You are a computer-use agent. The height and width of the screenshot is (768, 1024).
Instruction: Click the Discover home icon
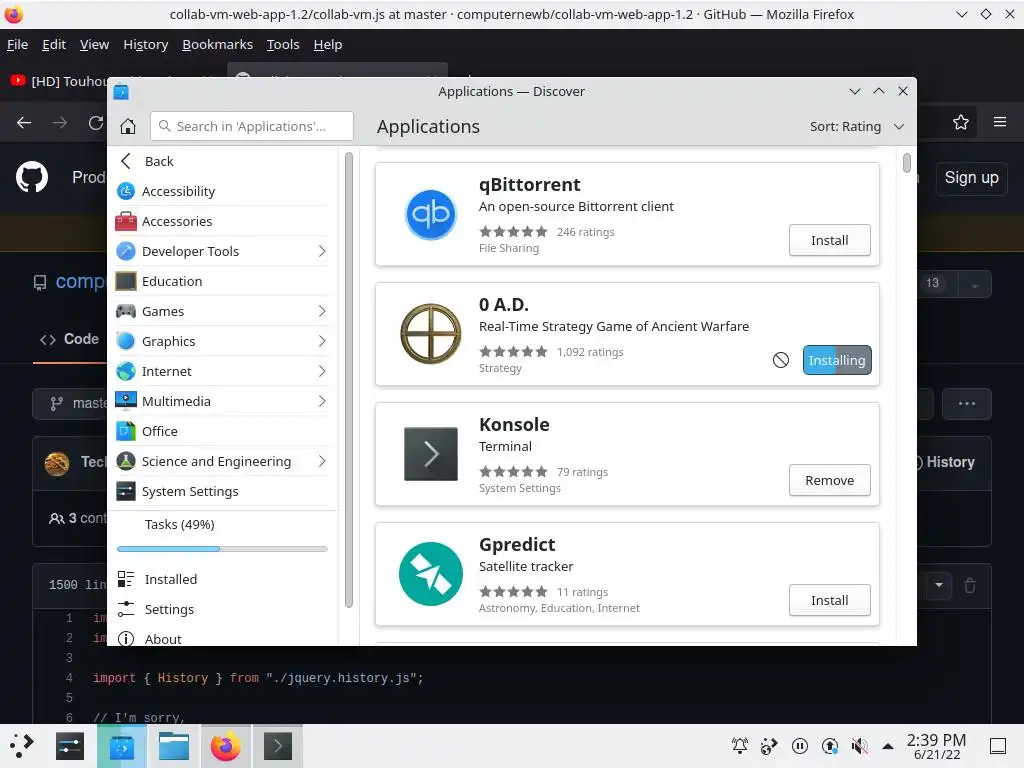click(128, 126)
